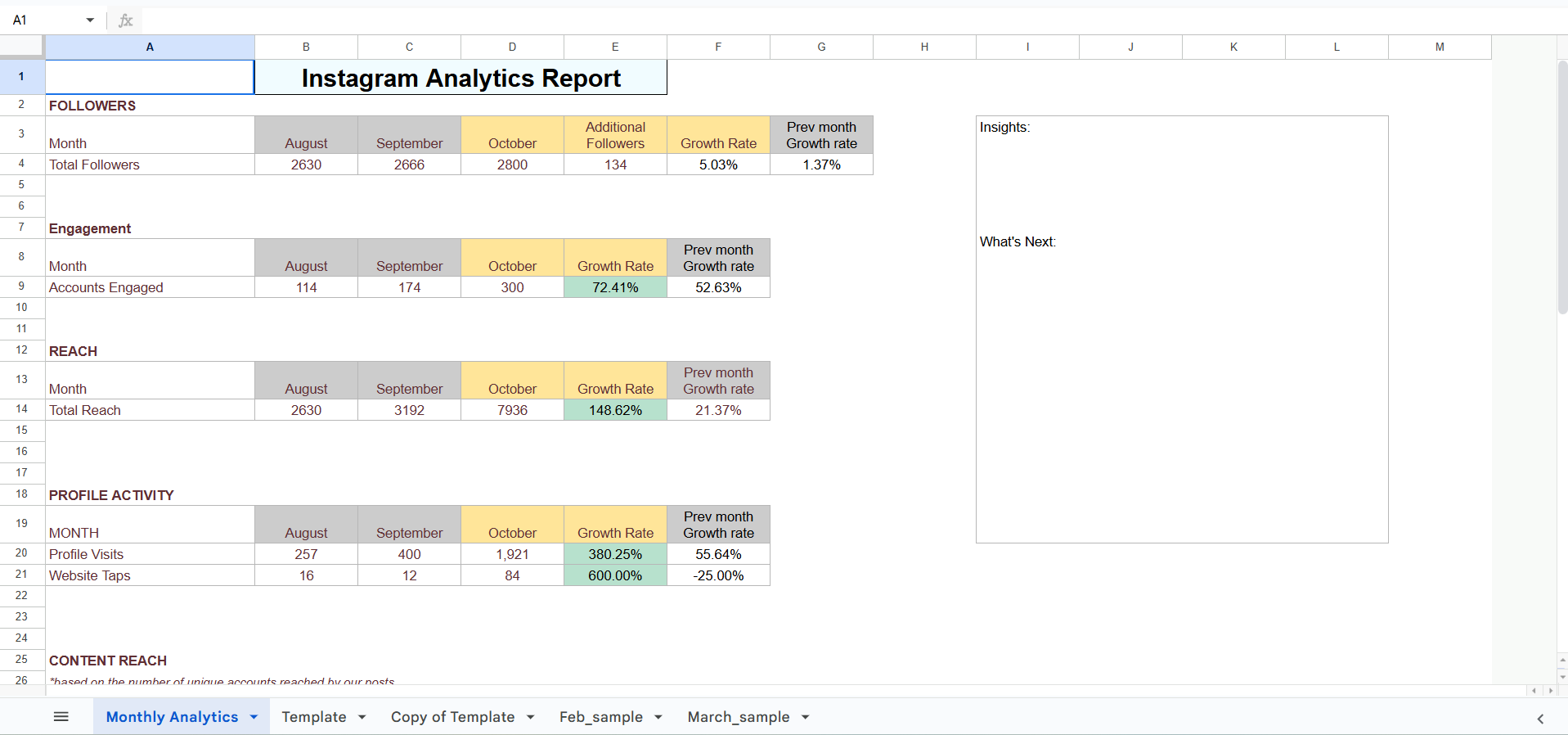1568x735 pixels.
Task: Click the Additional Followers header cell
Action: pos(615,135)
